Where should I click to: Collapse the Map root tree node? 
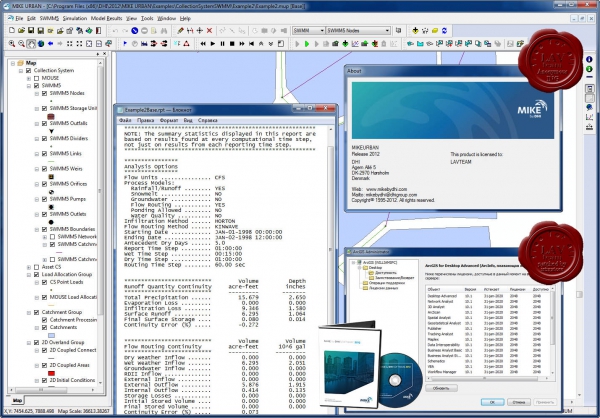click(13, 63)
